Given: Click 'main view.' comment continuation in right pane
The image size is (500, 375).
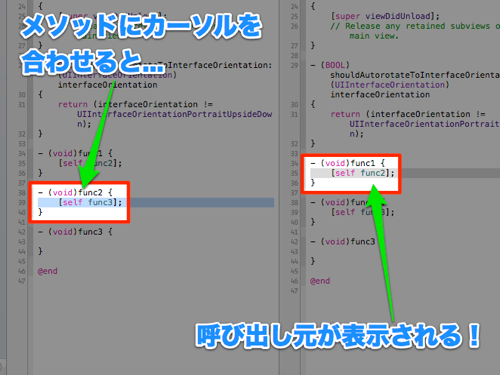Looking at the screenshot, I should 374,36.
